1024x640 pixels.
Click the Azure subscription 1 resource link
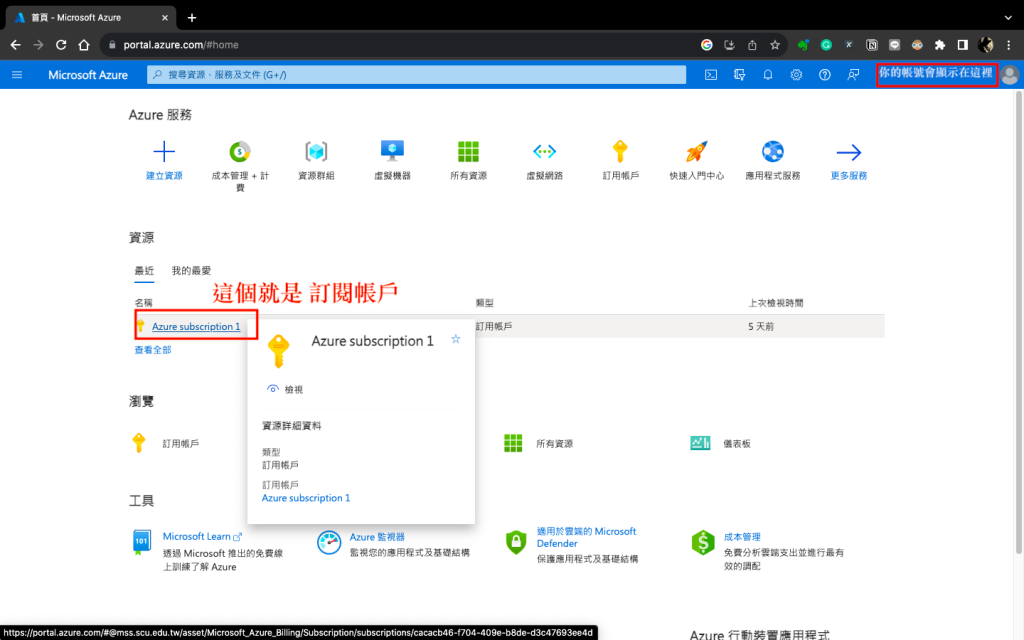coord(196,327)
